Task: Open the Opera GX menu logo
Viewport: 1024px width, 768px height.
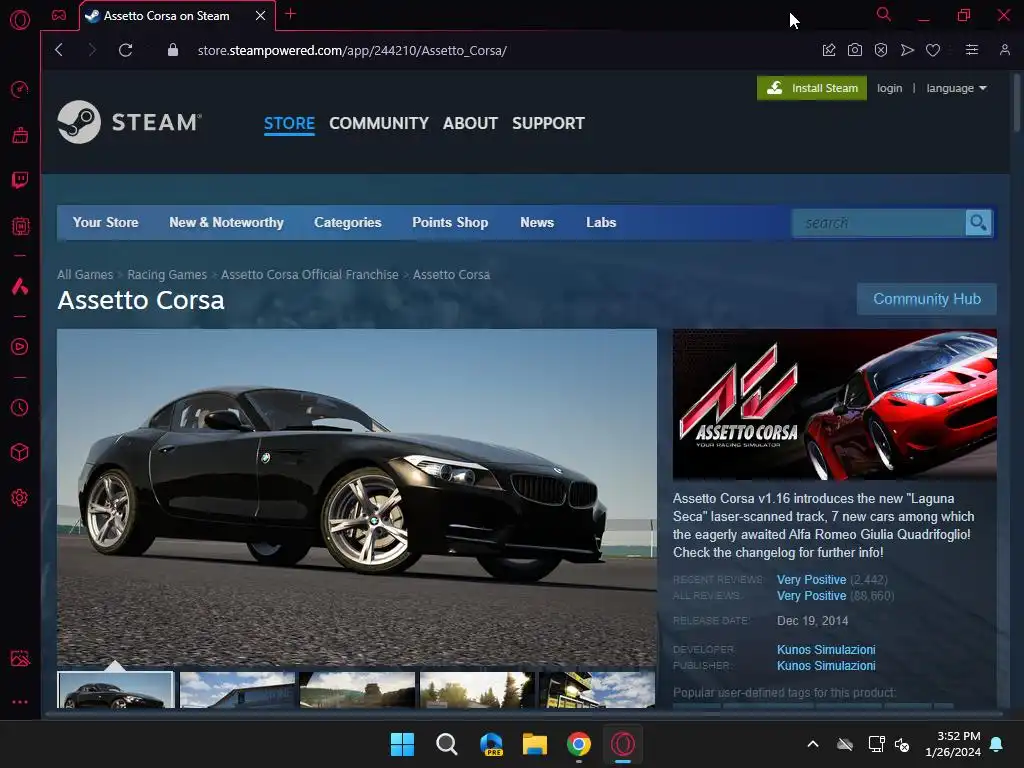Action: pos(20,20)
